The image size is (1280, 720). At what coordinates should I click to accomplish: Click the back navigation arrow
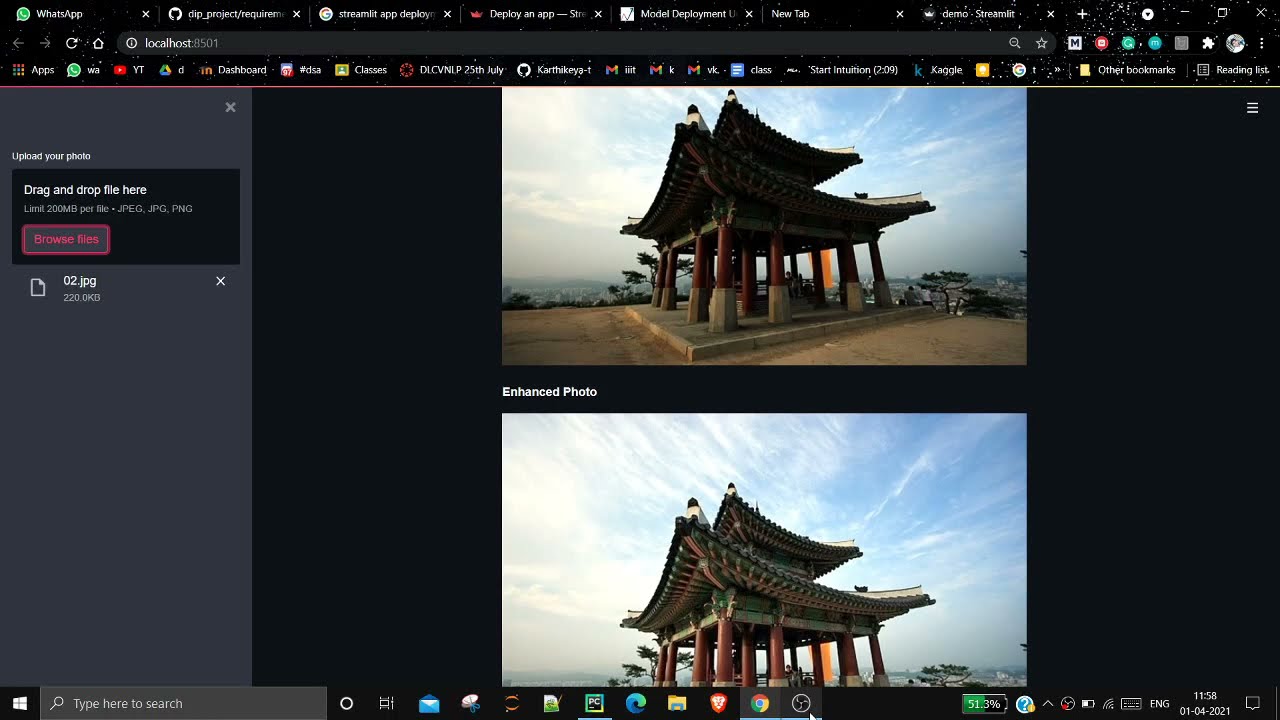(18, 43)
